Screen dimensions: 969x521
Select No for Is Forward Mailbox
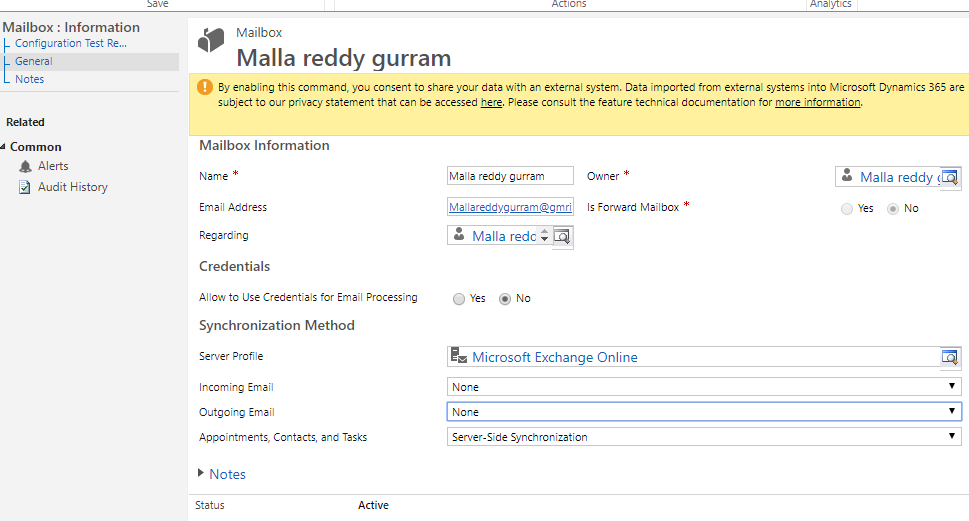tap(892, 209)
